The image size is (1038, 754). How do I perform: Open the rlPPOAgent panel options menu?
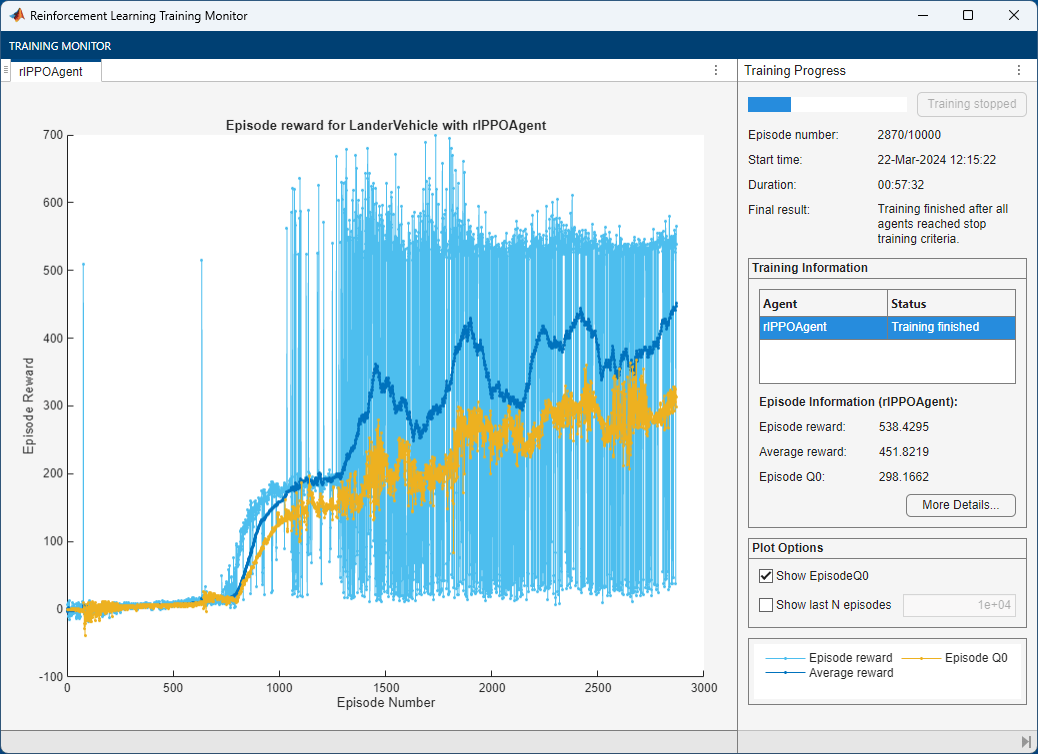716,70
